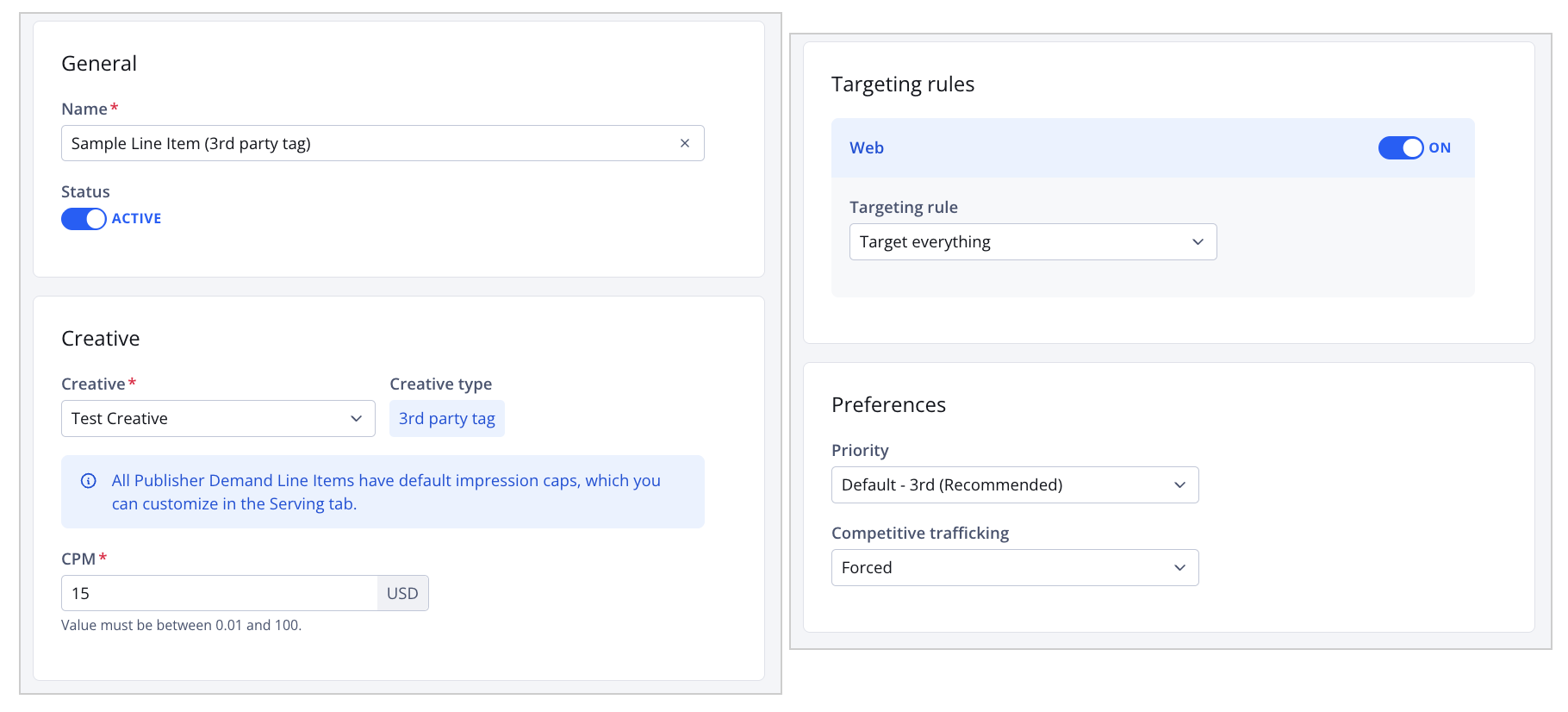Click the Targeting rule chevron arrow
Viewport: 1568px width, 712px height.
pos(1198,242)
